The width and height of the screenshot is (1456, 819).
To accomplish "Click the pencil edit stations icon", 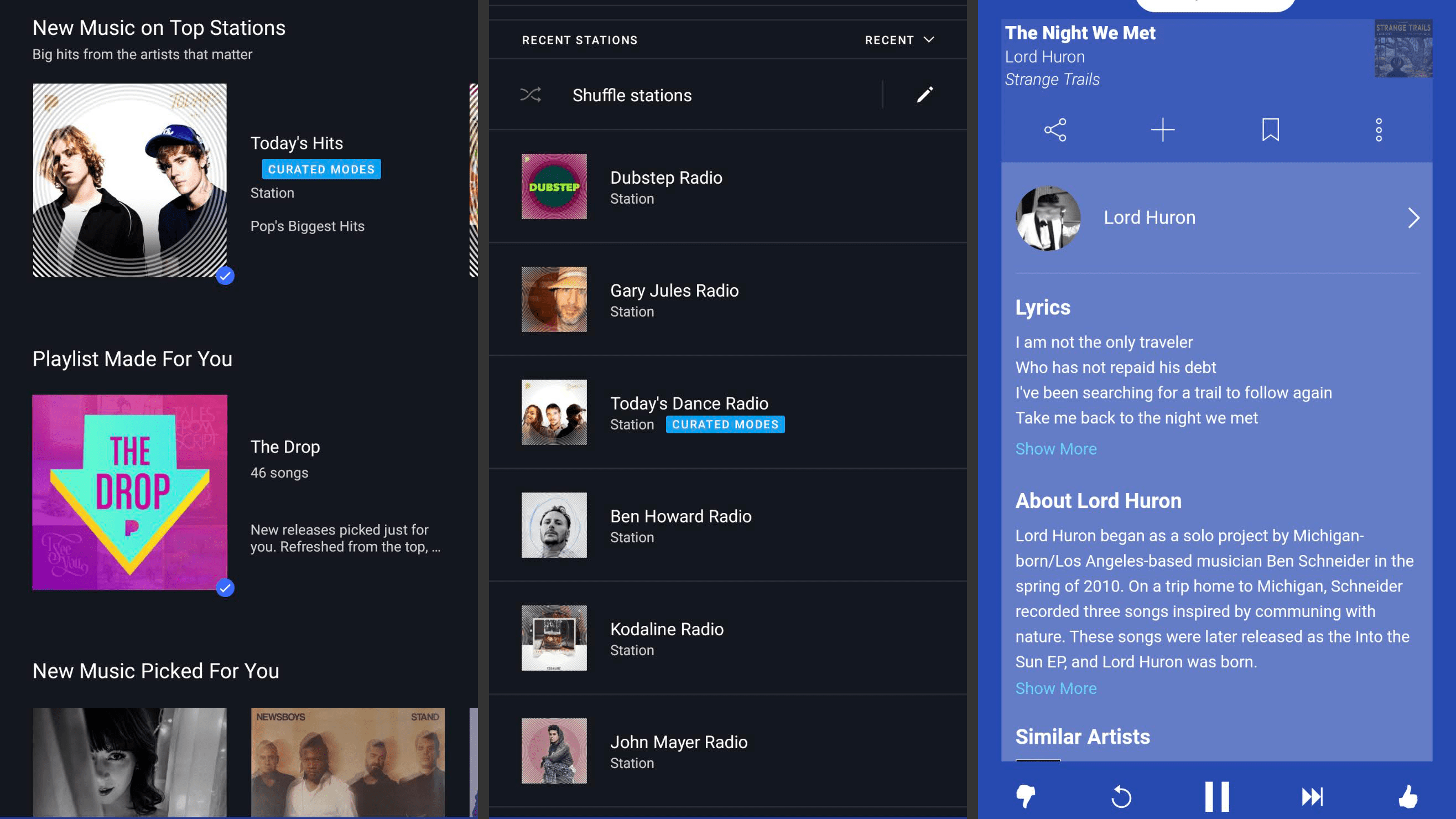I will (925, 95).
